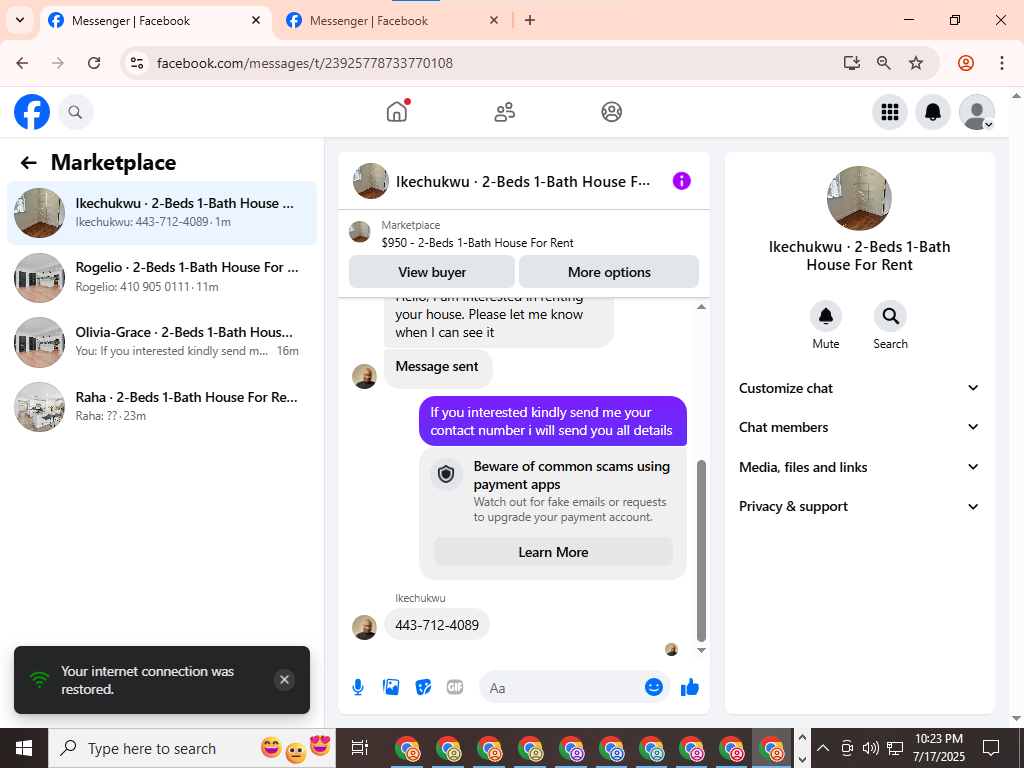Viewport: 1024px width, 768px height.
Task: Open Facebook home via the logo
Action: [32, 112]
